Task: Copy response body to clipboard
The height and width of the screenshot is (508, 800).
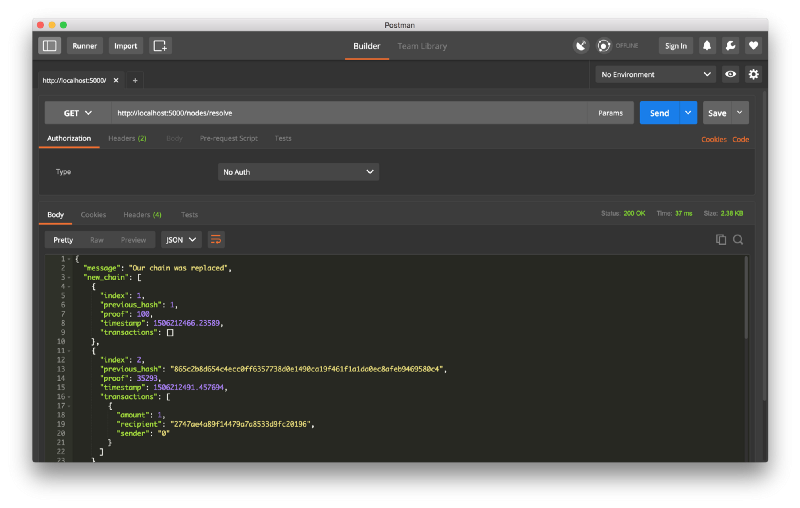Action: click(x=720, y=239)
